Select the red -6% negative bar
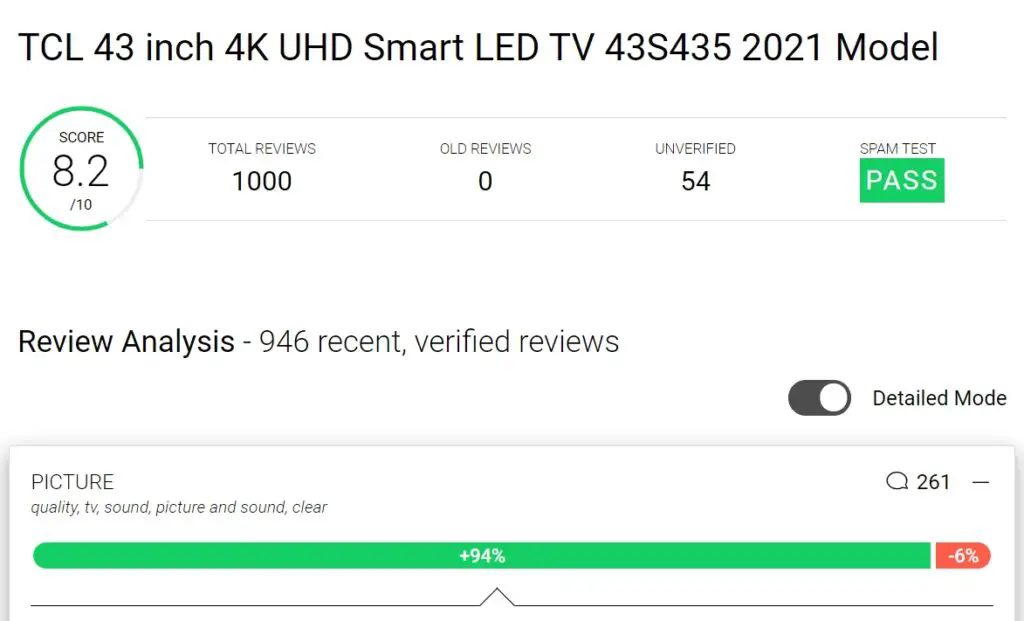The image size is (1024, 621). coord(963,556)
